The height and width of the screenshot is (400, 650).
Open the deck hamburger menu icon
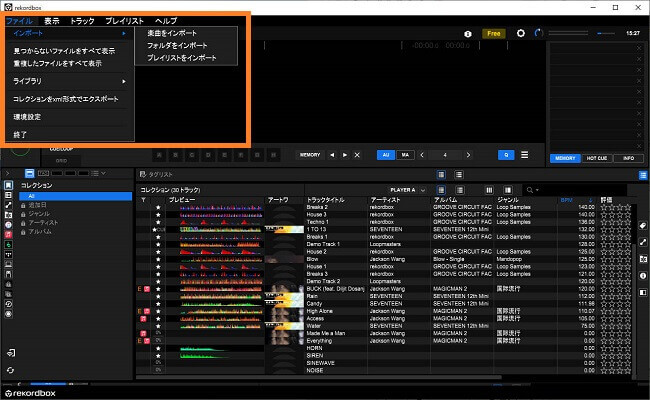524,155
